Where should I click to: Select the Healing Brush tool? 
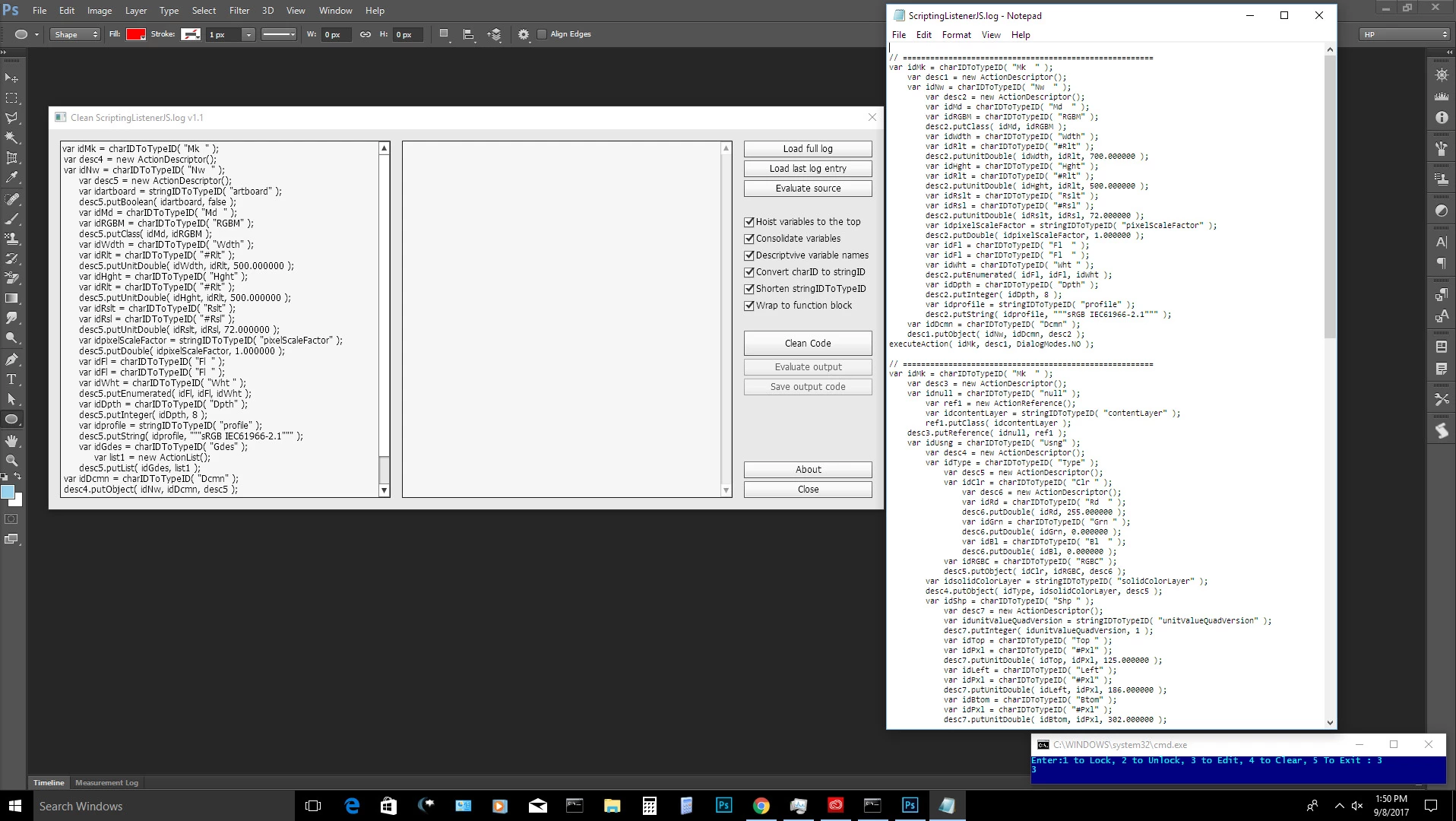(x=11, y=199)
